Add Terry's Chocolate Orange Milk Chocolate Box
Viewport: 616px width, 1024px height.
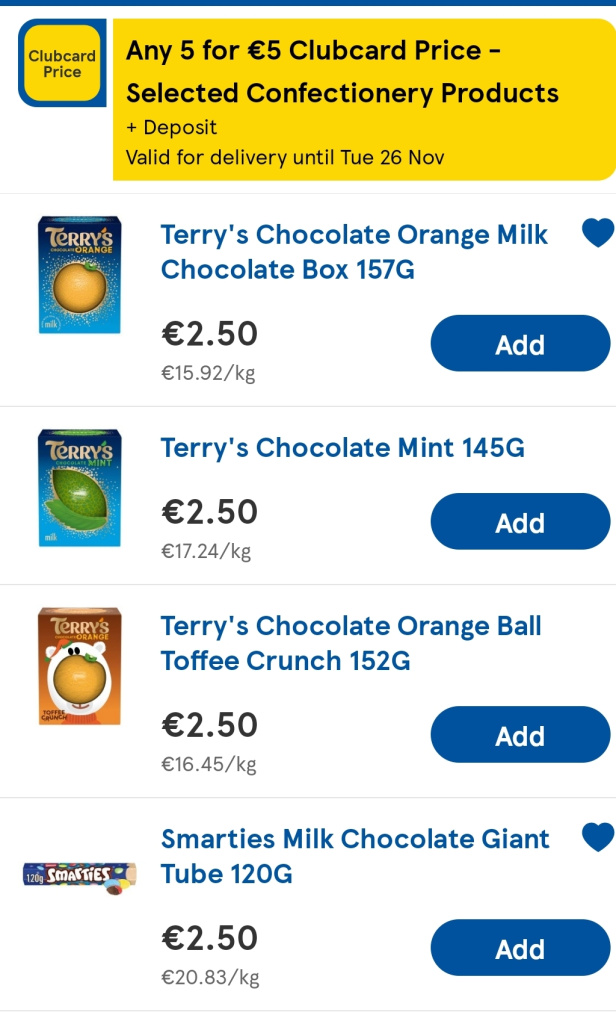(520, 343)
